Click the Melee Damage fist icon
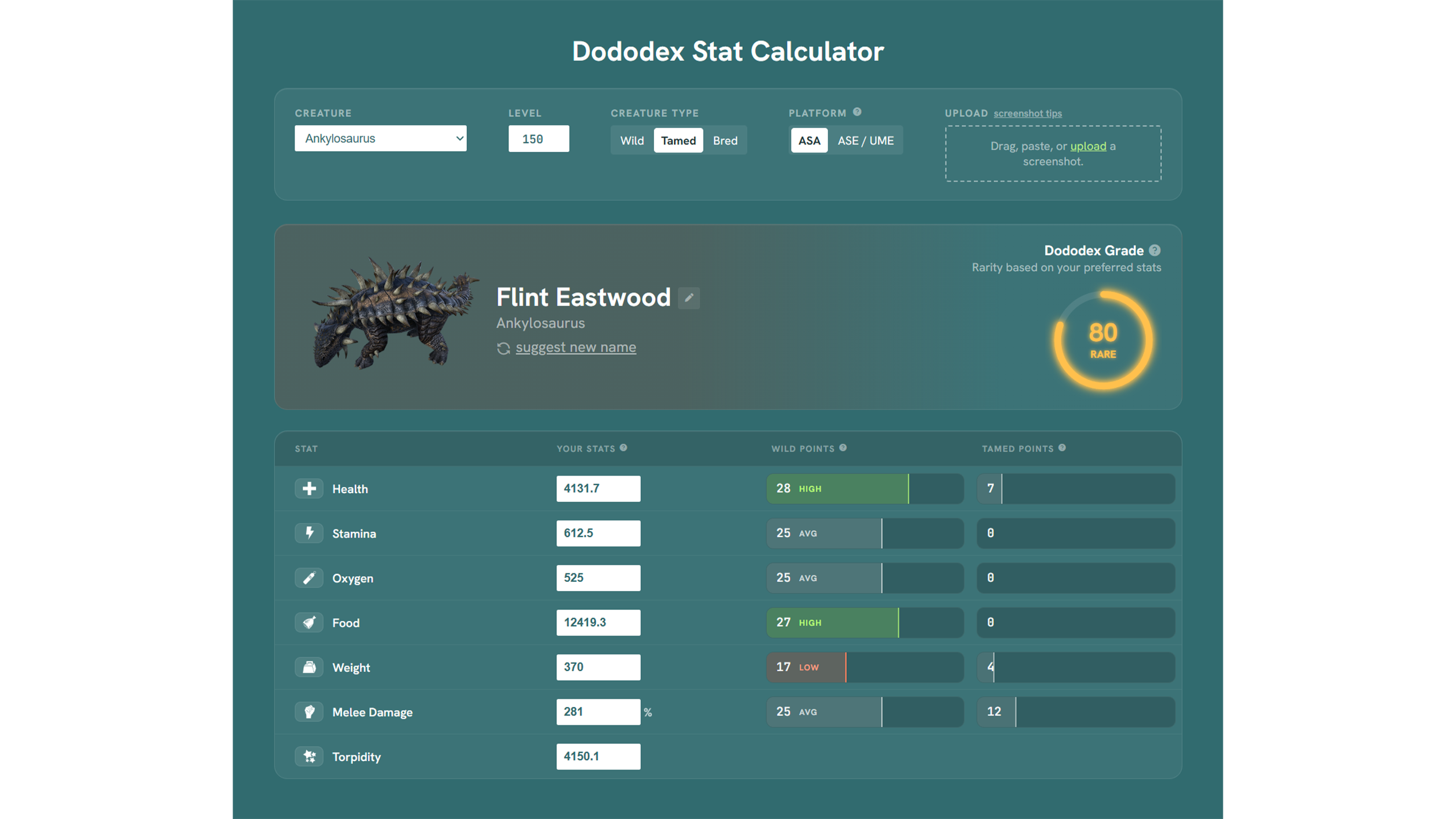 point(309,712)
